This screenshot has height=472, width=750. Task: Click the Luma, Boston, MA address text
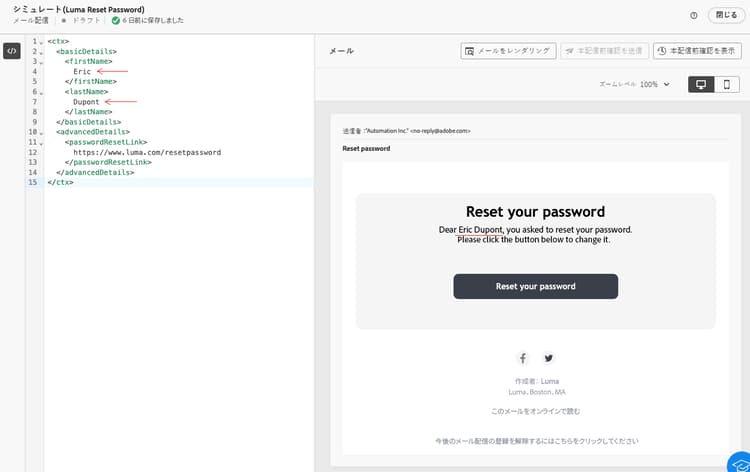click(537, 392)
